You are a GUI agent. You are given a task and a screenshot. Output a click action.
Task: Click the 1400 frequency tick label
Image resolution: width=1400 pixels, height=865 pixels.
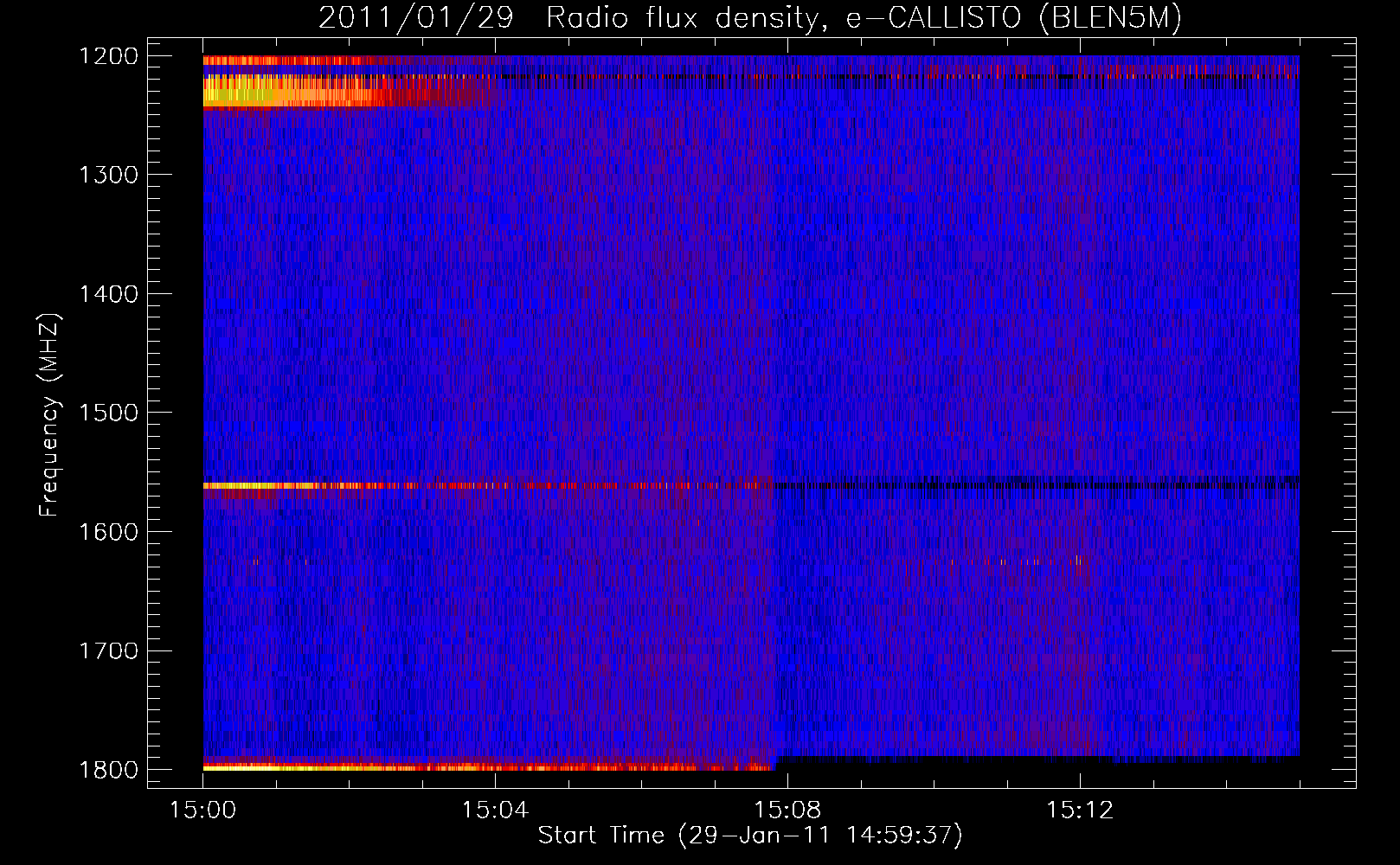(108, 294)
